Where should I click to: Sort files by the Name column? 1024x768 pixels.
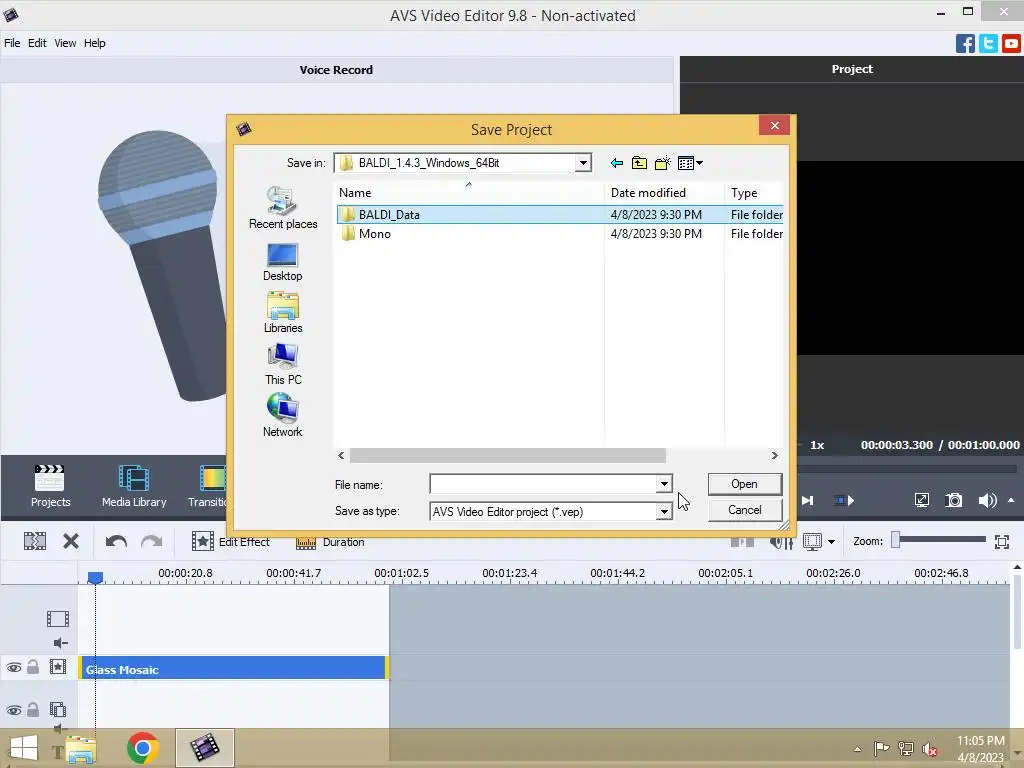click(469, 193)
